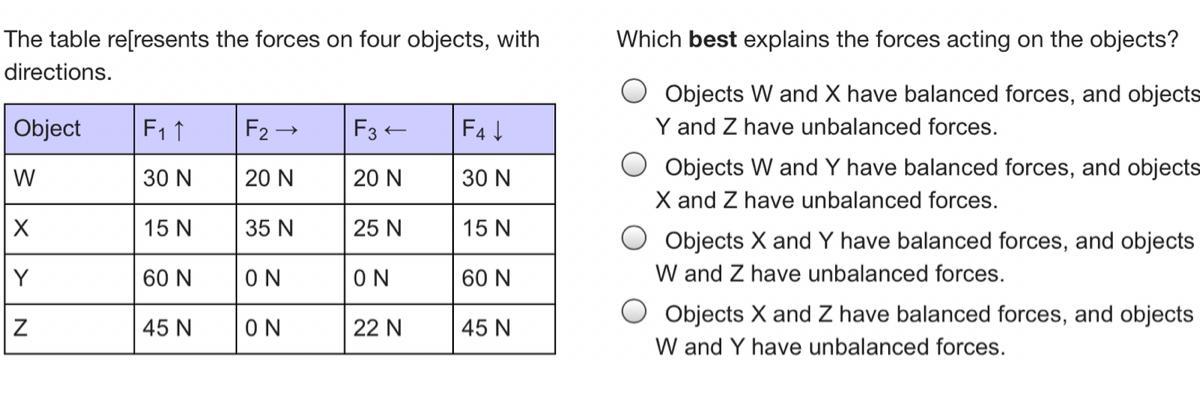Click the F3 left-arrow column header
This screenshot has width=1200, height=410.
click(398, 128)
